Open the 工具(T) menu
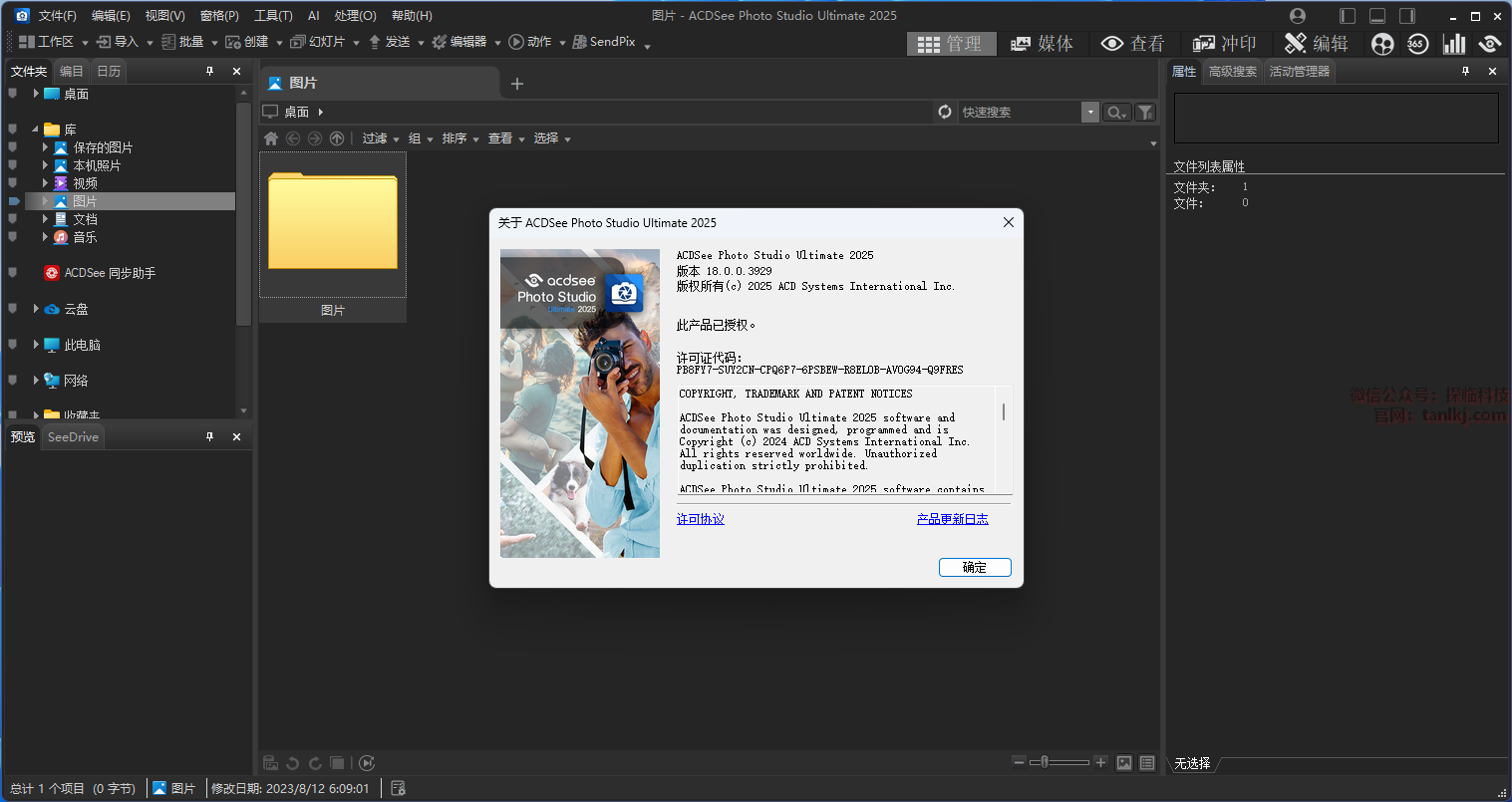The height and width of the screenshot is (802, 1512). coord(273,15)
